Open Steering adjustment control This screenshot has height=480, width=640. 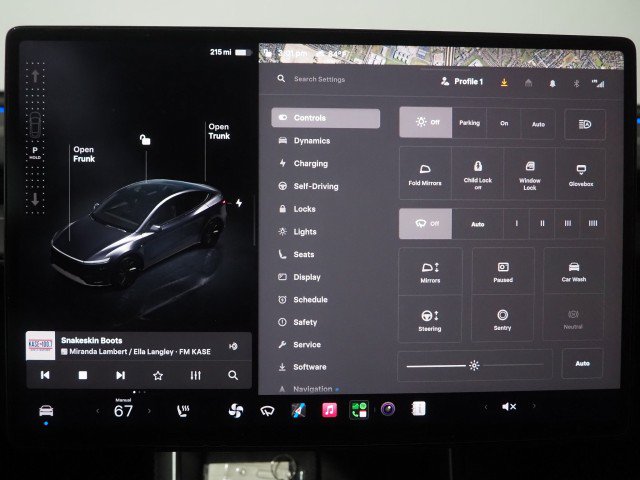pos(430,320)
